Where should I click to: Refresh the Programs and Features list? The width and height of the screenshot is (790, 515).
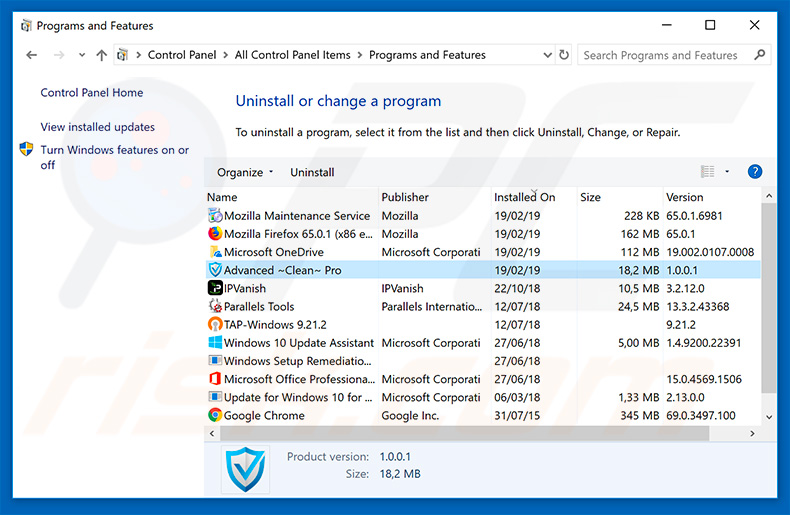click(x=564, y=54)
